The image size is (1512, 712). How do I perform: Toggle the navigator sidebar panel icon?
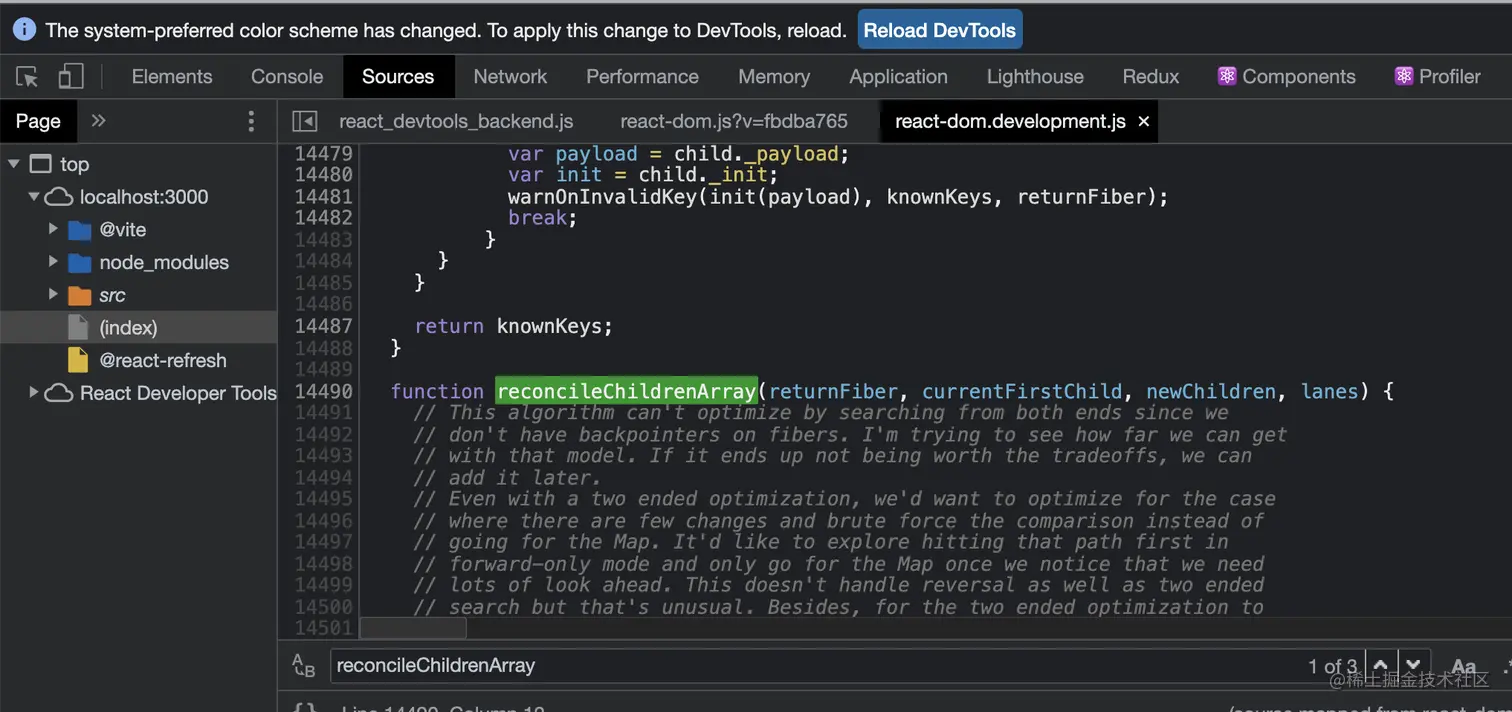[x=304, y=121]
